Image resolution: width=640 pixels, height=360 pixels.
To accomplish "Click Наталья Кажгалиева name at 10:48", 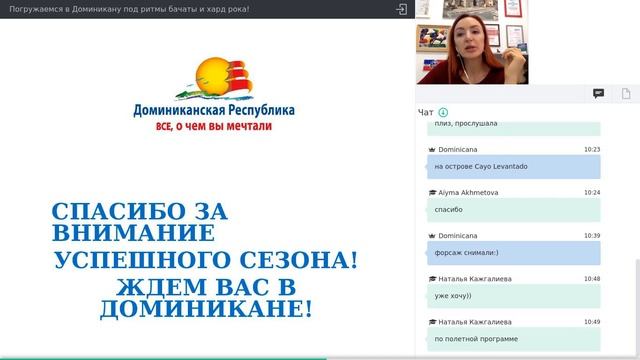I will [475, 279].
